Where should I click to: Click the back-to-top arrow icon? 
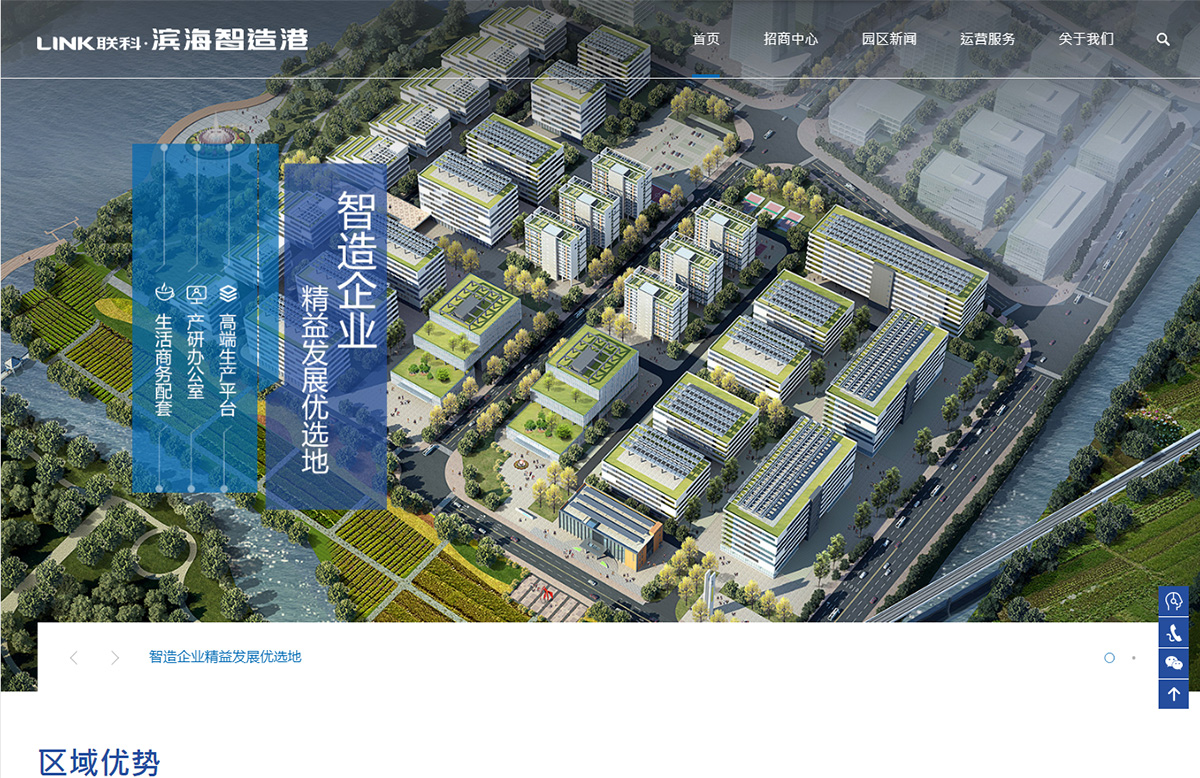(x=1174, y=694)
